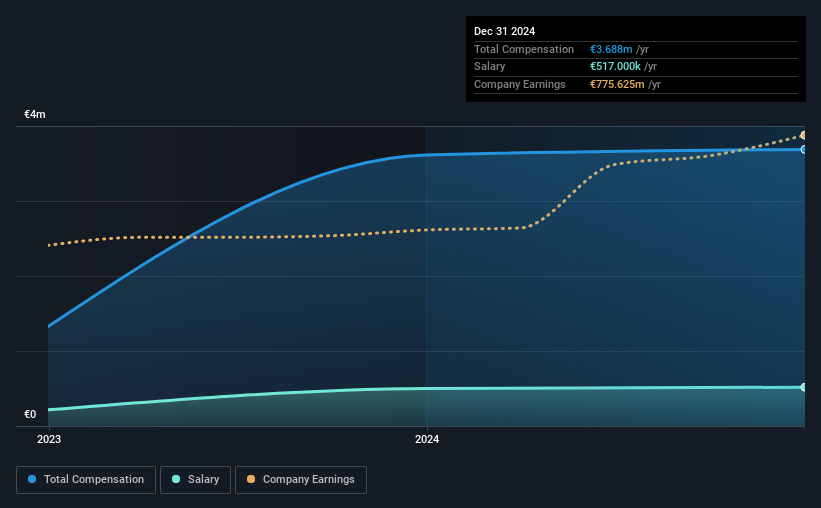Screen dimensions: 821x508
Task: Click the 2023 x-axis label
Action: [x=49, y=439]
